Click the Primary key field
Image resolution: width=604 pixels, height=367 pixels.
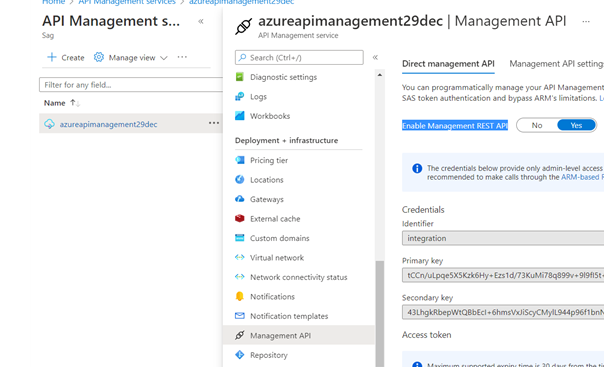(503, 275)
